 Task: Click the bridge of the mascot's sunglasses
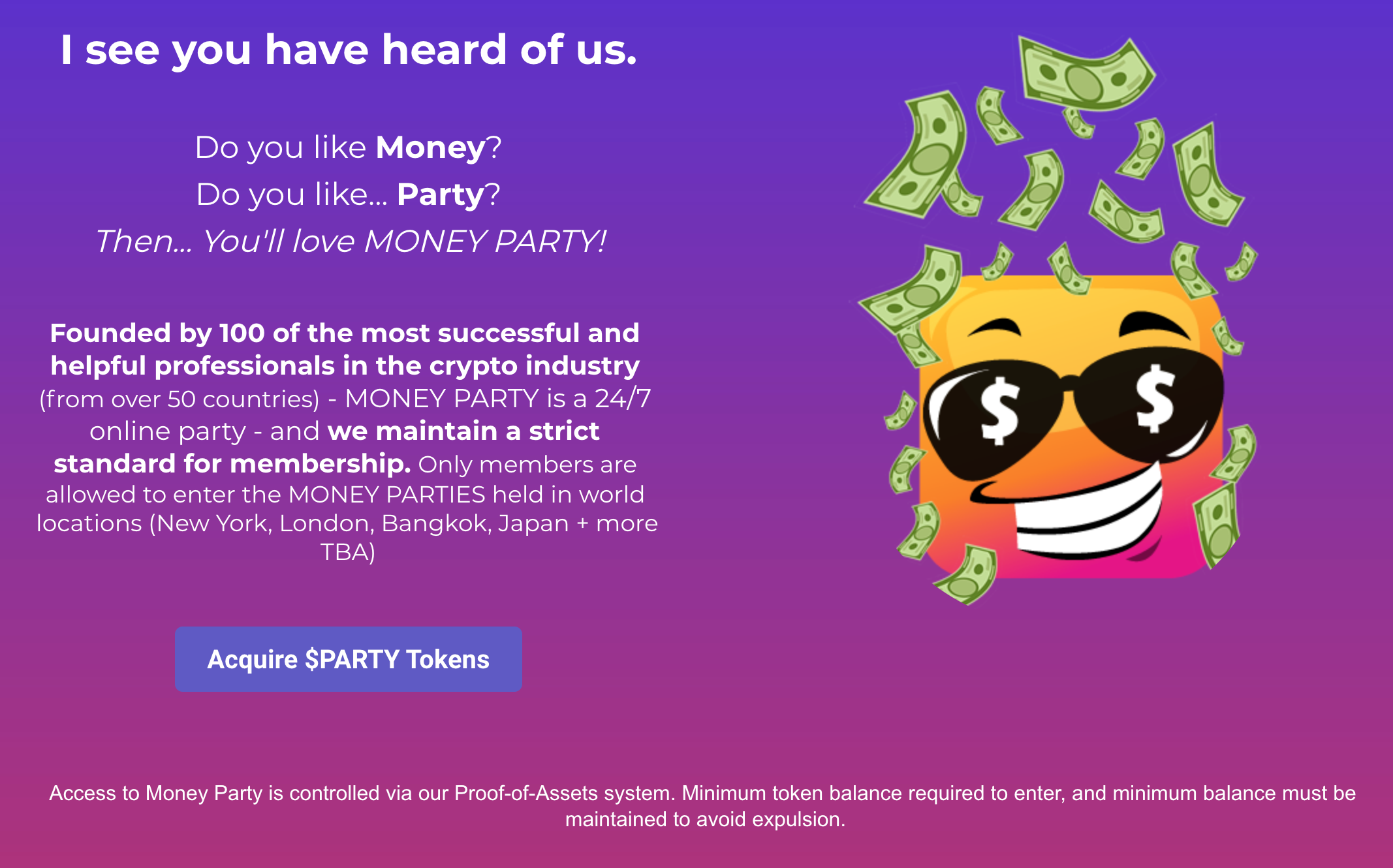(1071, 382)
